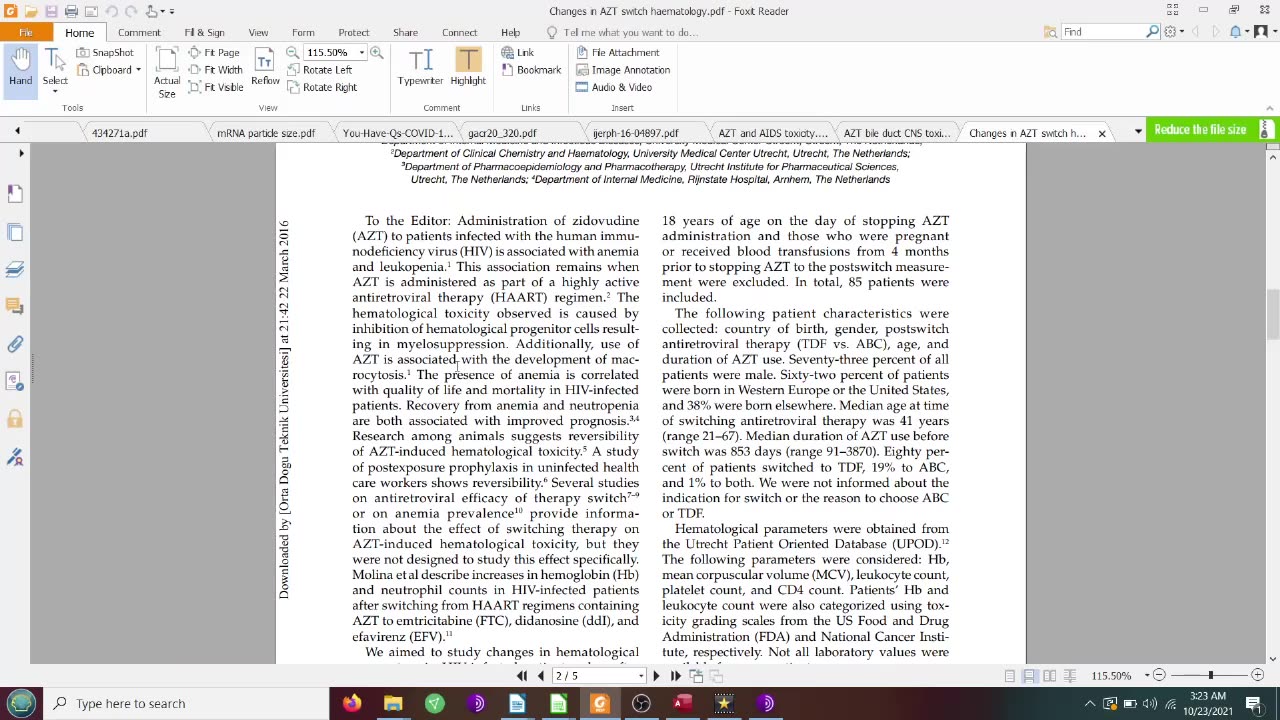This screenshot has height=720, width=1280.
Task: Click the Save icon in quick access
Action: (x=51, y=11)
